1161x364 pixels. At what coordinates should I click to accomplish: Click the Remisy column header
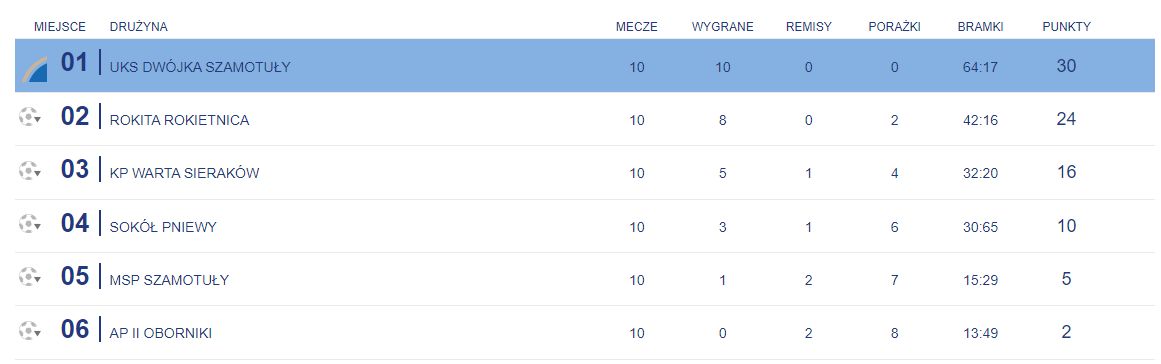[809, 27]
